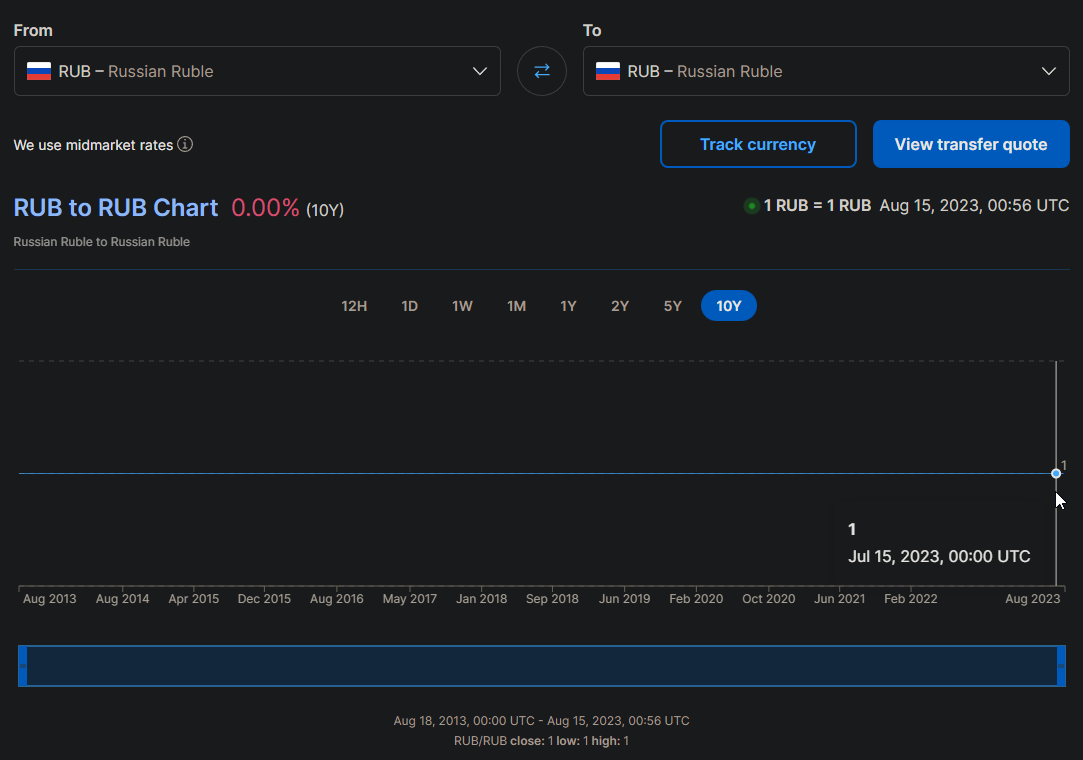
Task: Show the 1Y chart range
Action: [568, 306]
